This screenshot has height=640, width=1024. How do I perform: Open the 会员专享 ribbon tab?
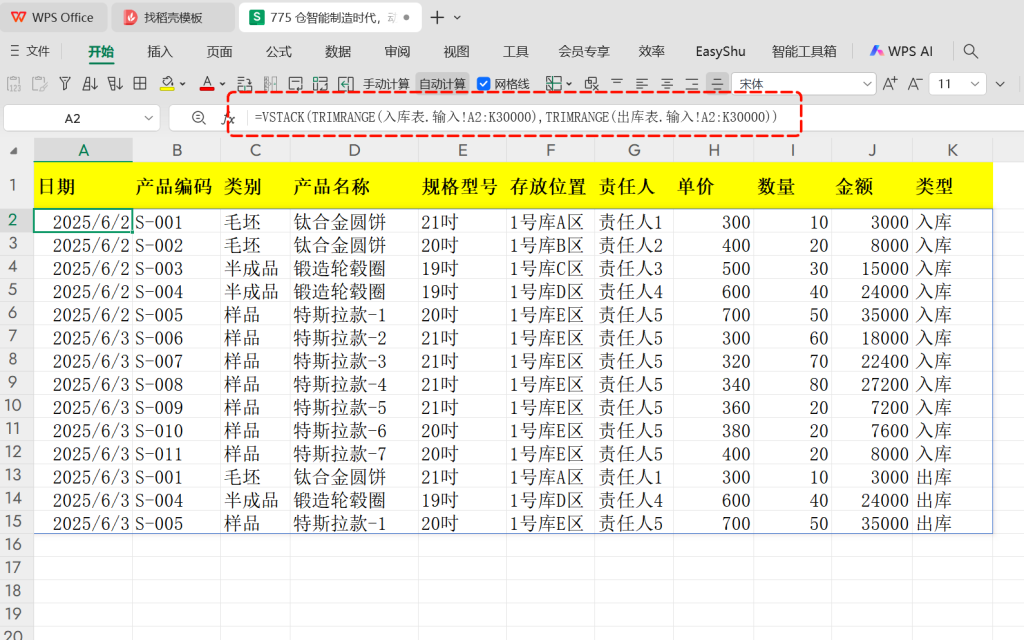tap(584, 52)
